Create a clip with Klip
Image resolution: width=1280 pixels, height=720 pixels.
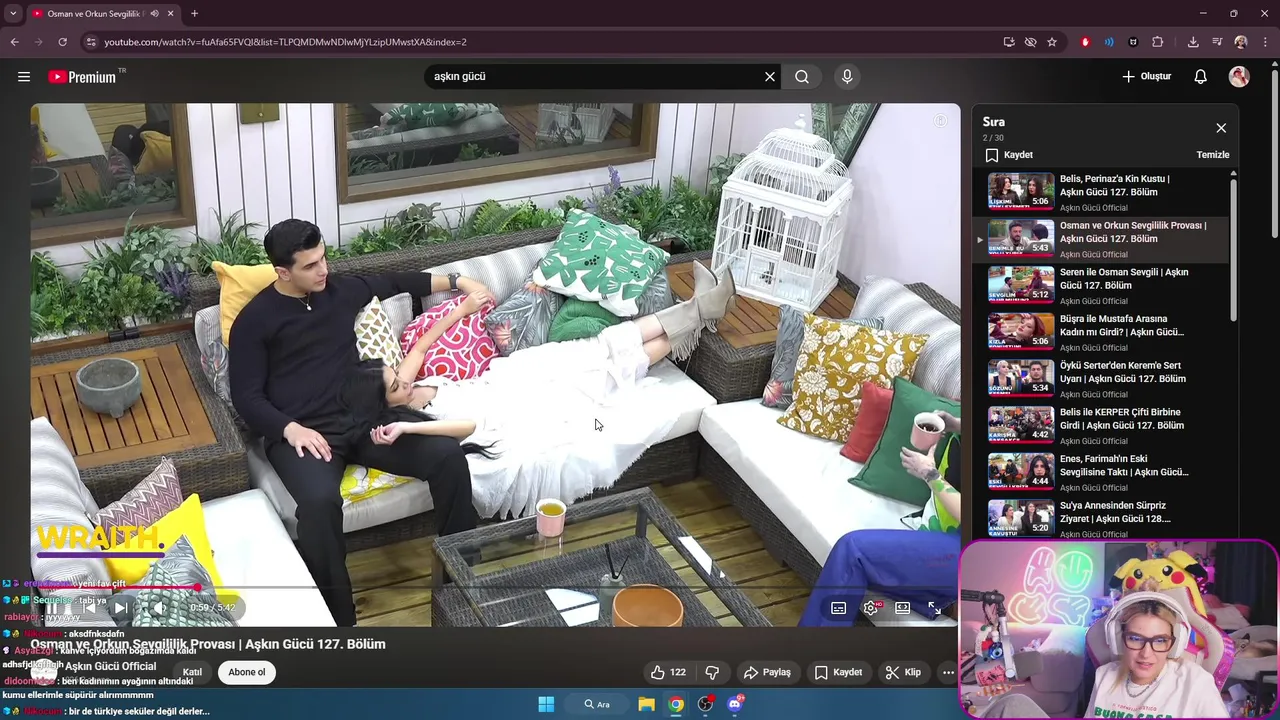(903, 672)
